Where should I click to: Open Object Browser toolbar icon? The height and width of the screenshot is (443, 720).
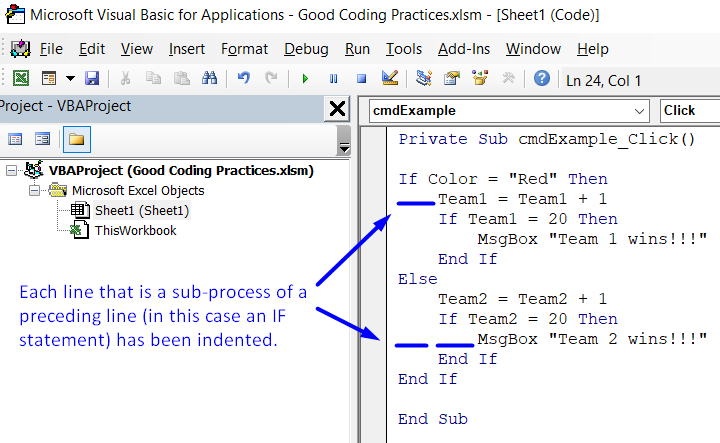coord(480,78)
